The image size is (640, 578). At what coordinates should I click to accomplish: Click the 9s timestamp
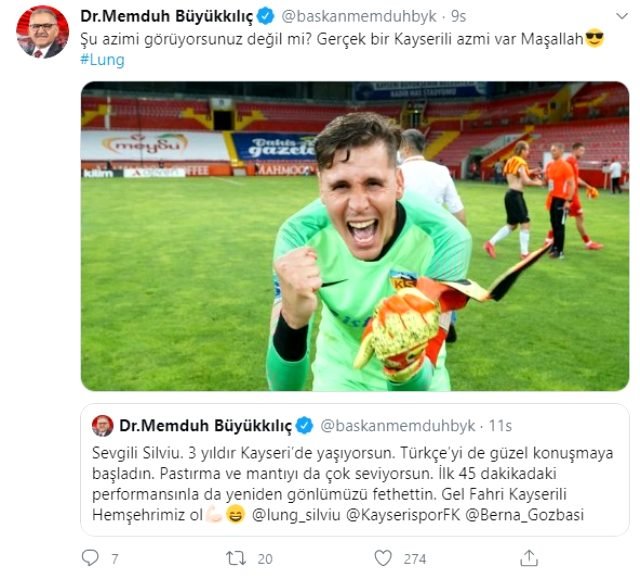pyautogui.click(x=458, y=16)
